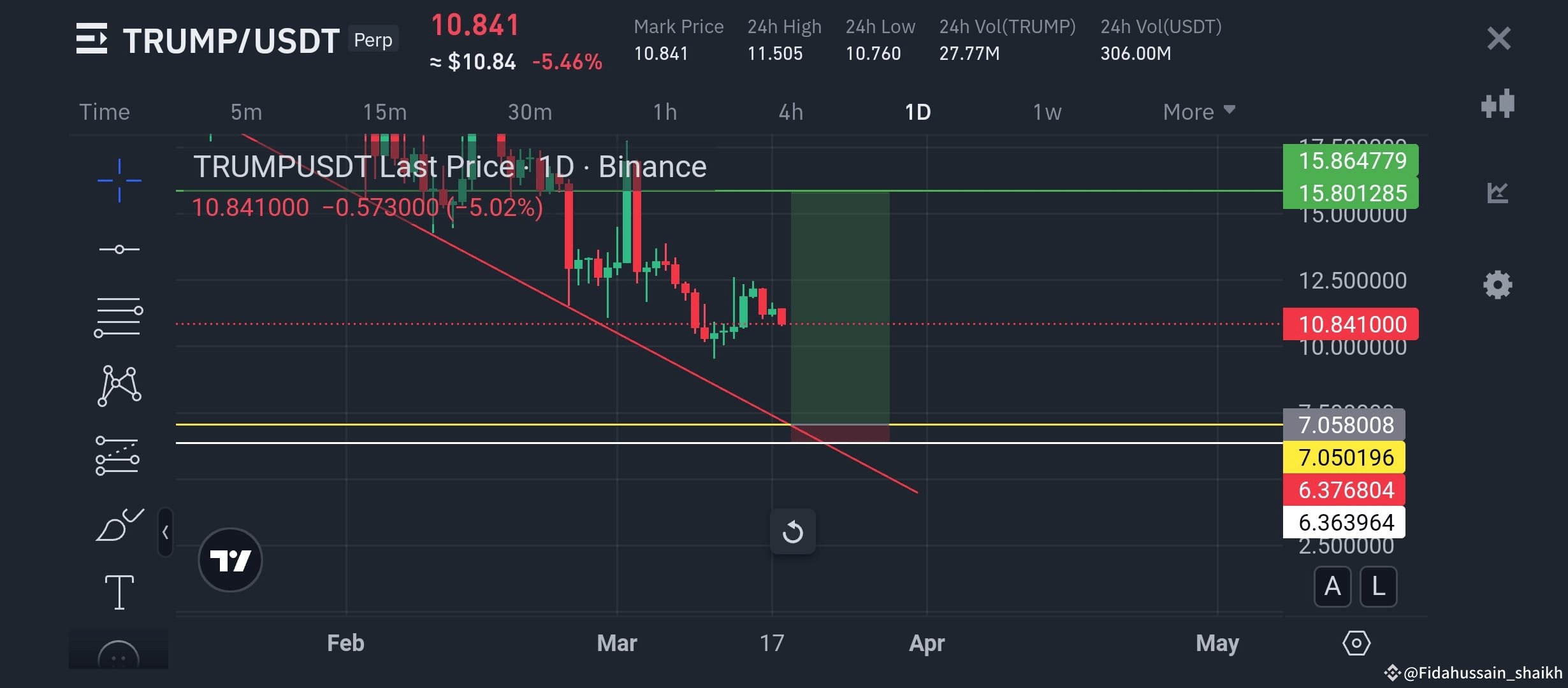Switch to the Time chart view
The width and height of the screenshot is (1568, 688).
[105, 112]
